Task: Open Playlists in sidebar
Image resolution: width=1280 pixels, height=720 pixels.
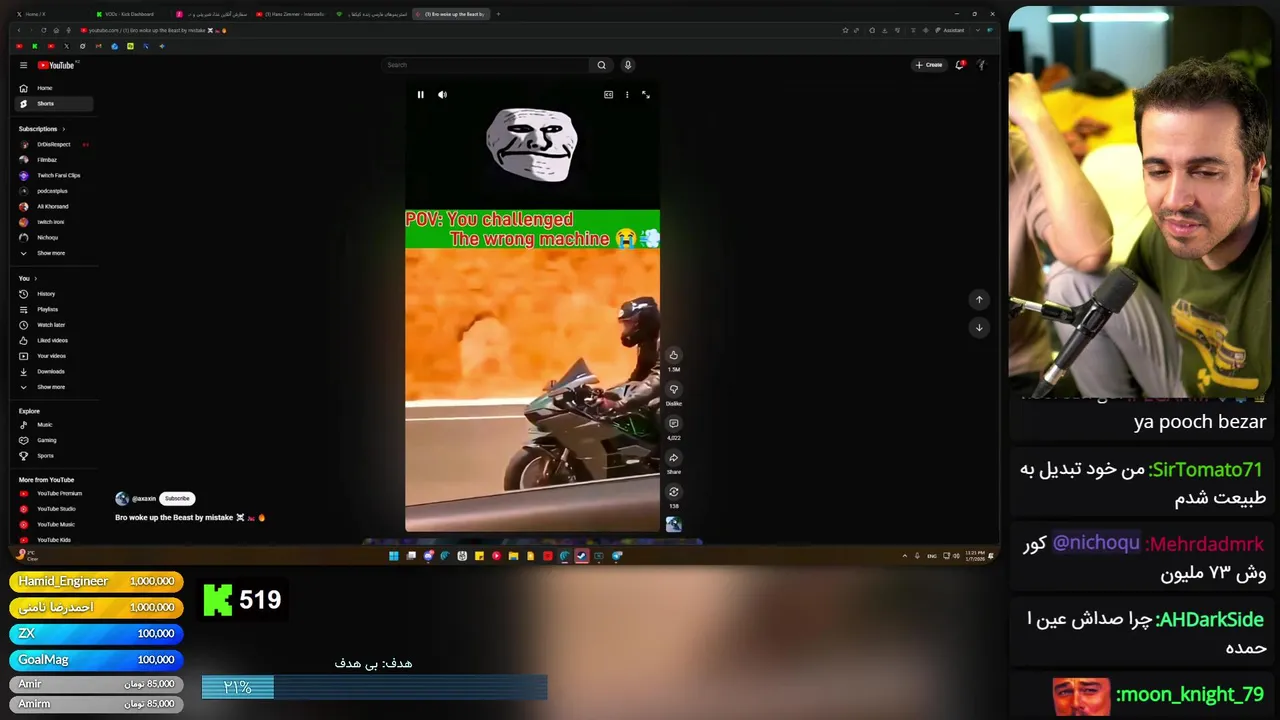Action: pos(55,309)
